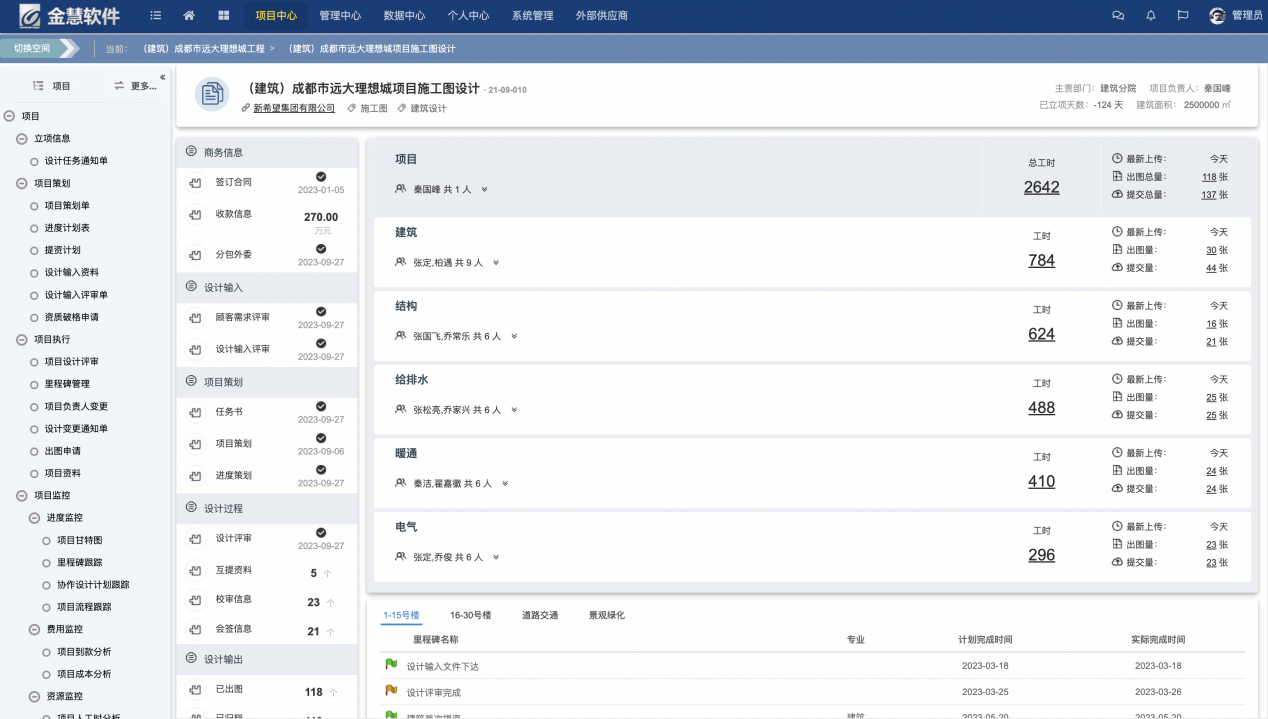Viewport: 1268px width, 719px height.
Task: Open the chat messages icon
Action: tap(1118, 15)
